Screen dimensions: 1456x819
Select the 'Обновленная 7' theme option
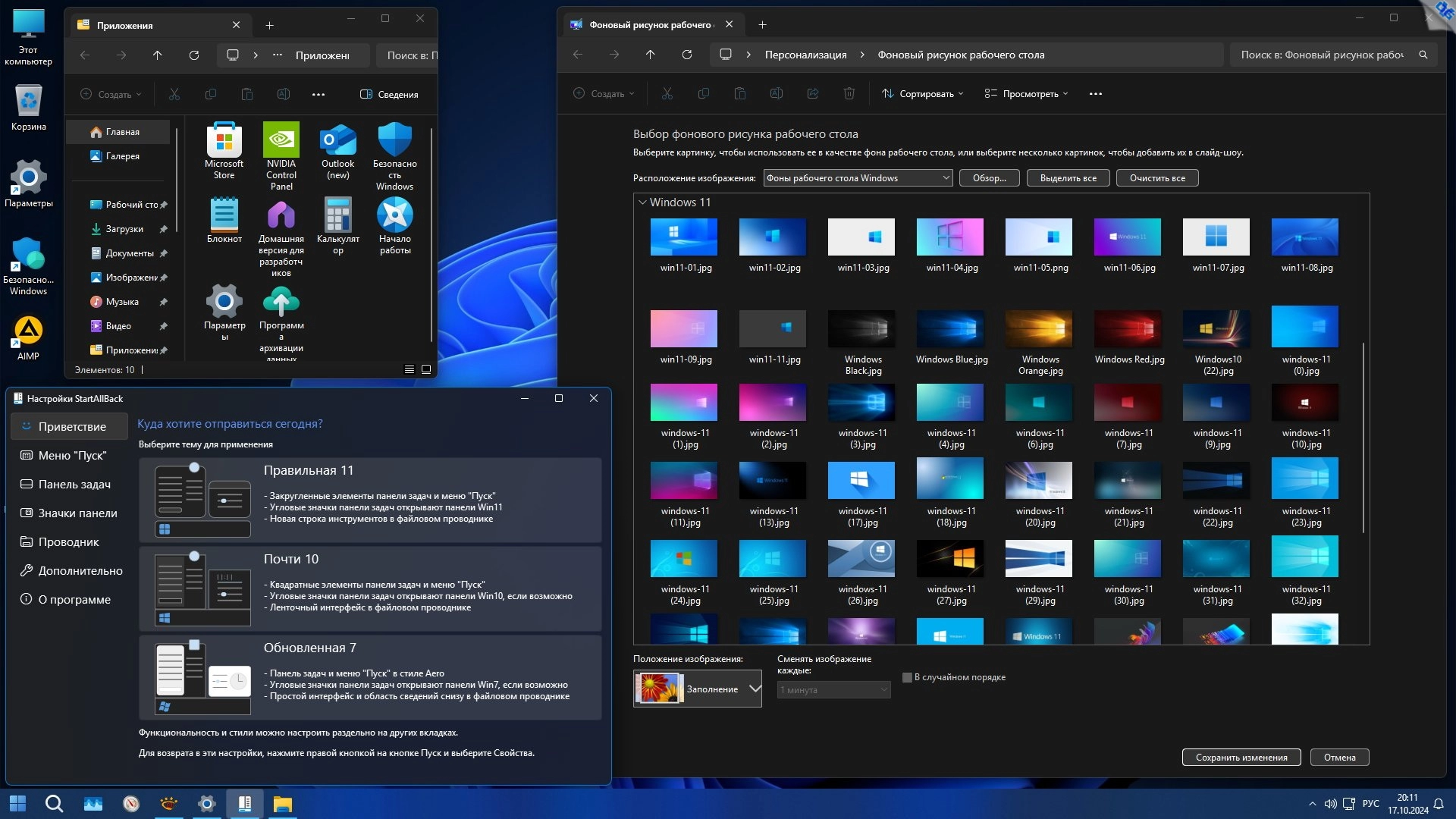pos(370,677)
